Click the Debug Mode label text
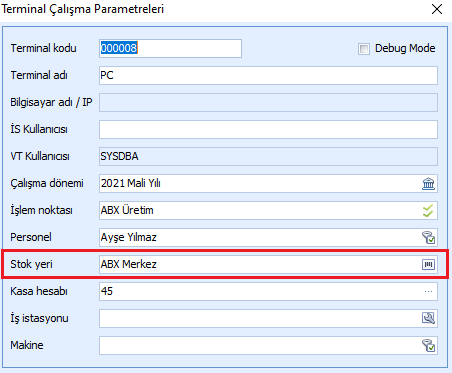Viewport: 452px width, 373px height. [x=405, y=48]
